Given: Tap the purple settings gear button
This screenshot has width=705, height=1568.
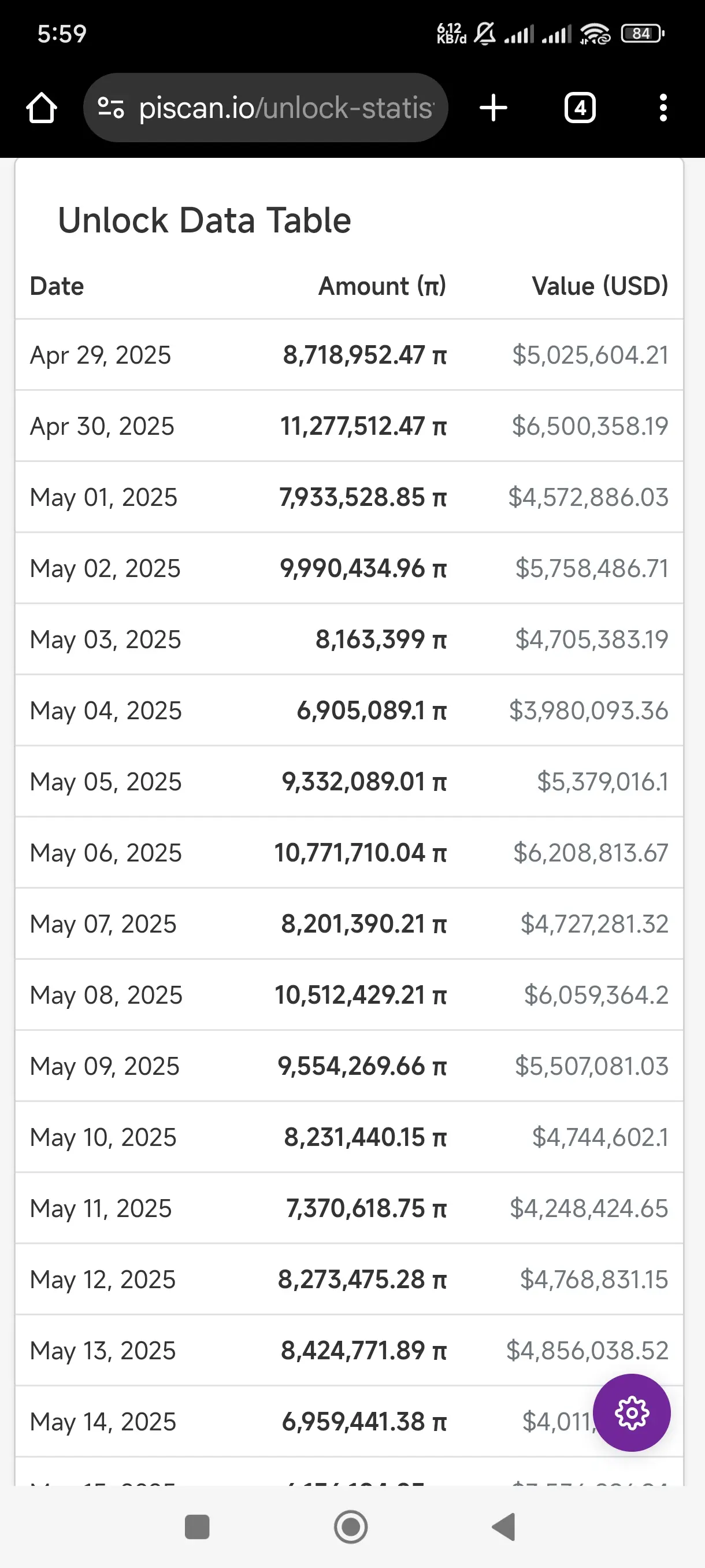Looking at the screenshot, I should [x=632, y=1412].
